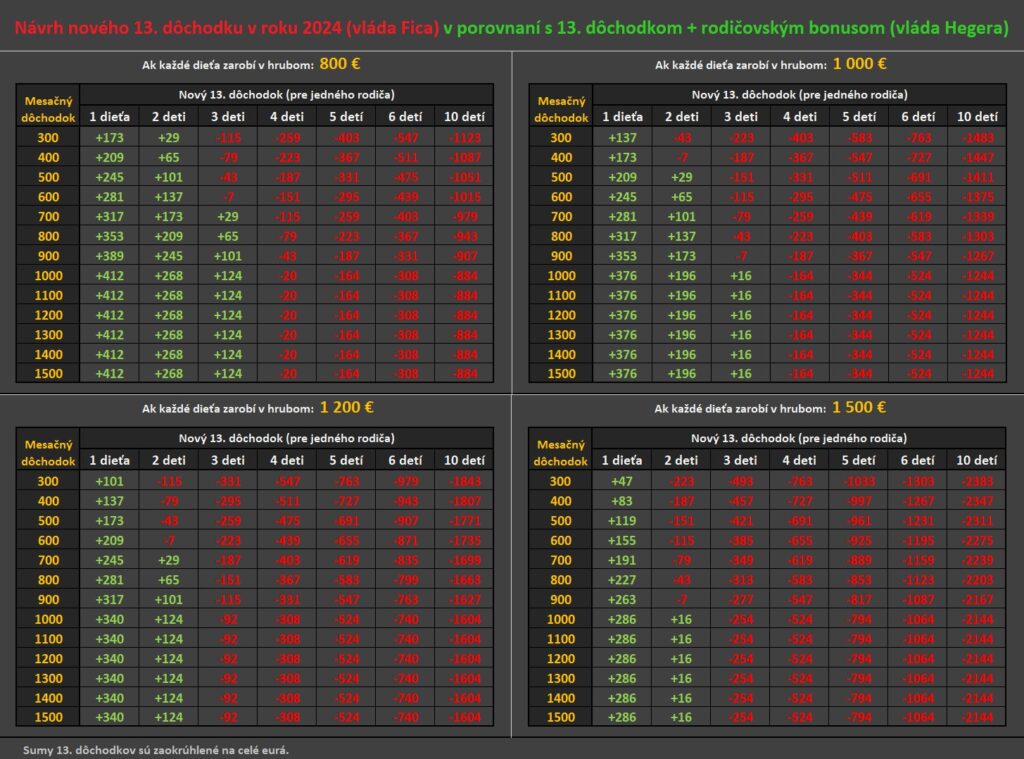The image size is (1024, 759).
Task: Select the -1123 cell in the 800 € table
Action: click(464, 138)
